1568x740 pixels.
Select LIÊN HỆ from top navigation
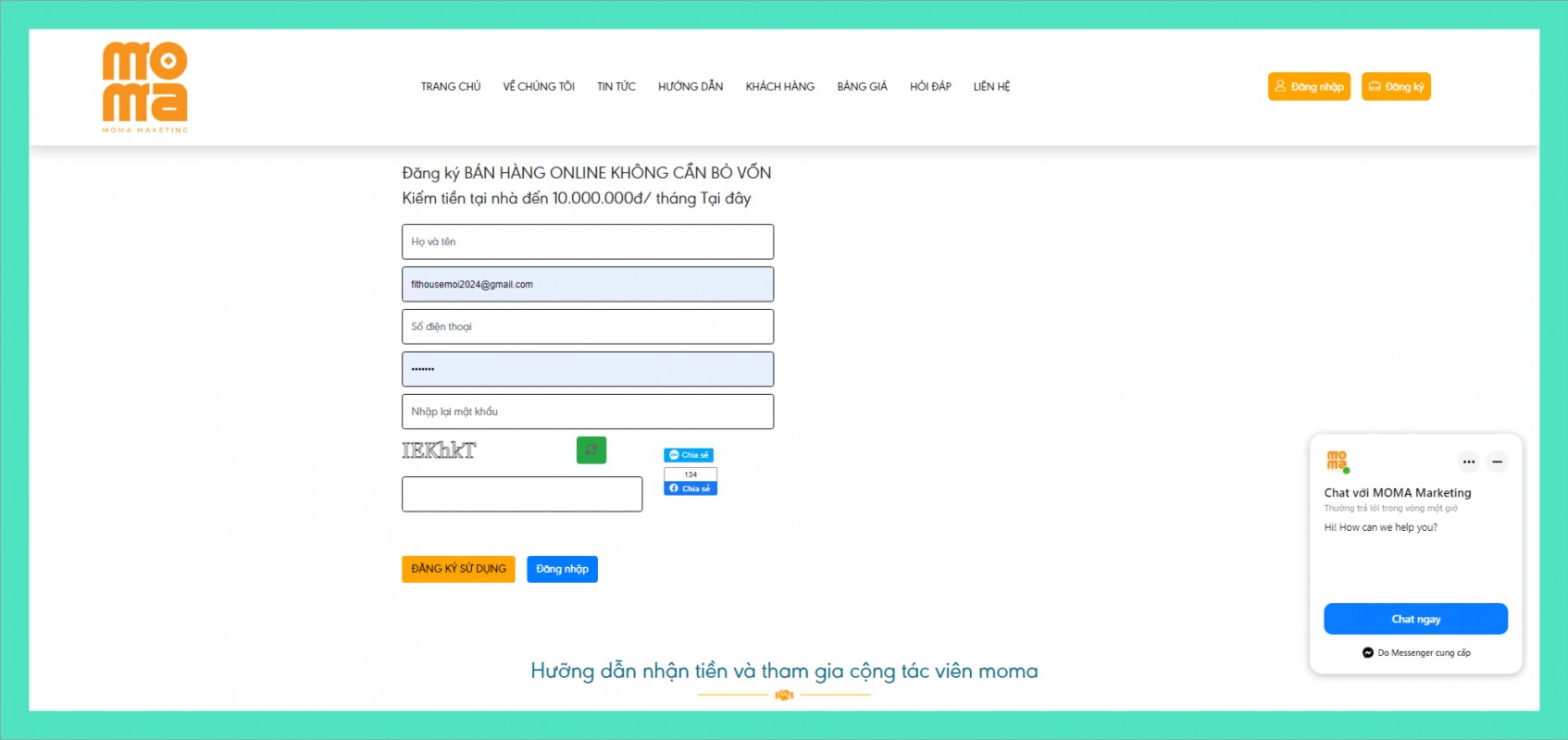coord(991,87)
